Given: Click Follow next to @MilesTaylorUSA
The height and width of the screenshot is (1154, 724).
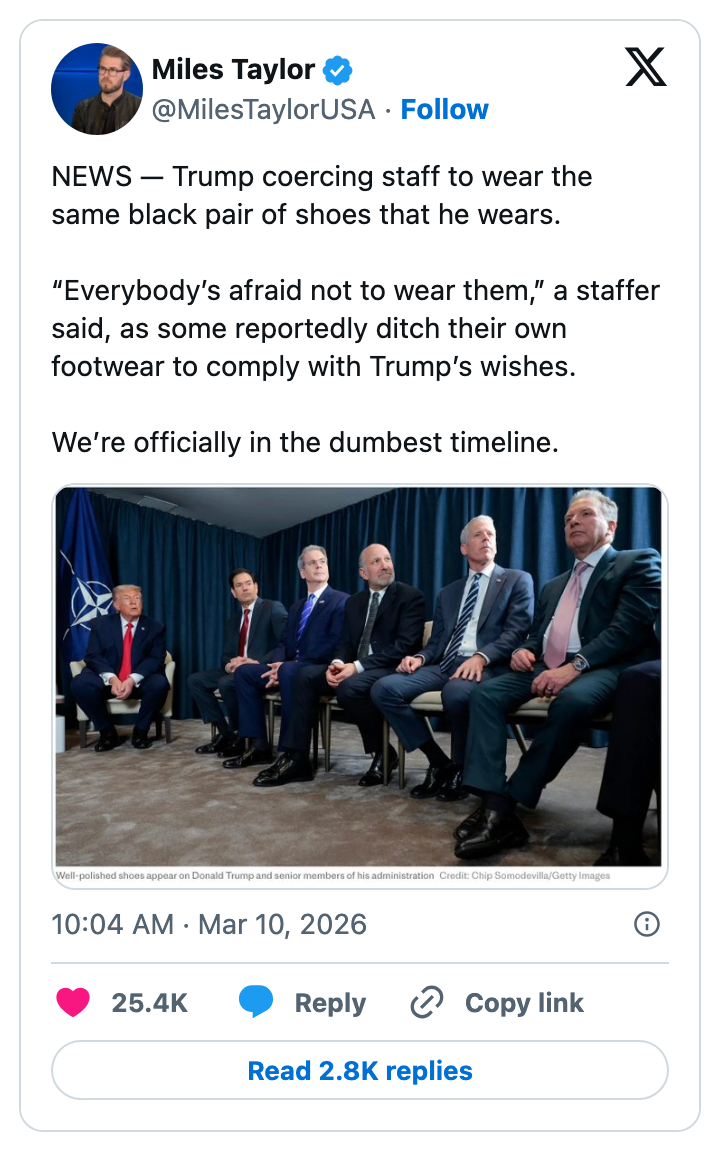Looking at the screenshot, I should click(444, 110).
